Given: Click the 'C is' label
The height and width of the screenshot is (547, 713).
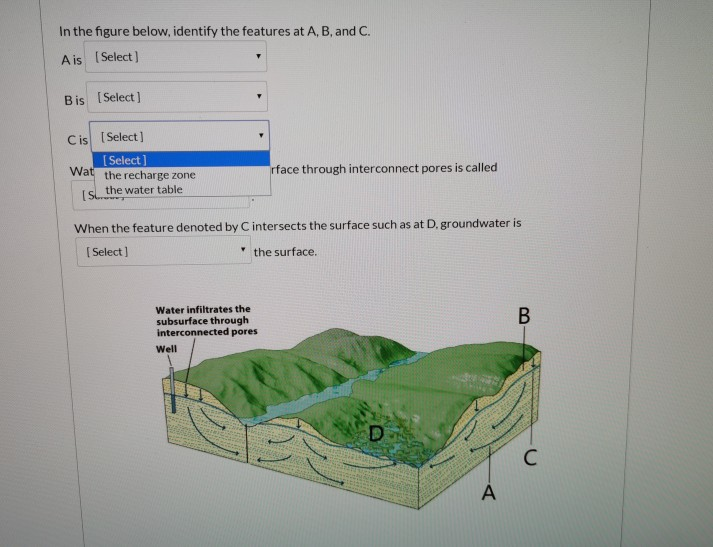Looking at the screenshot, I should point(78,140).
